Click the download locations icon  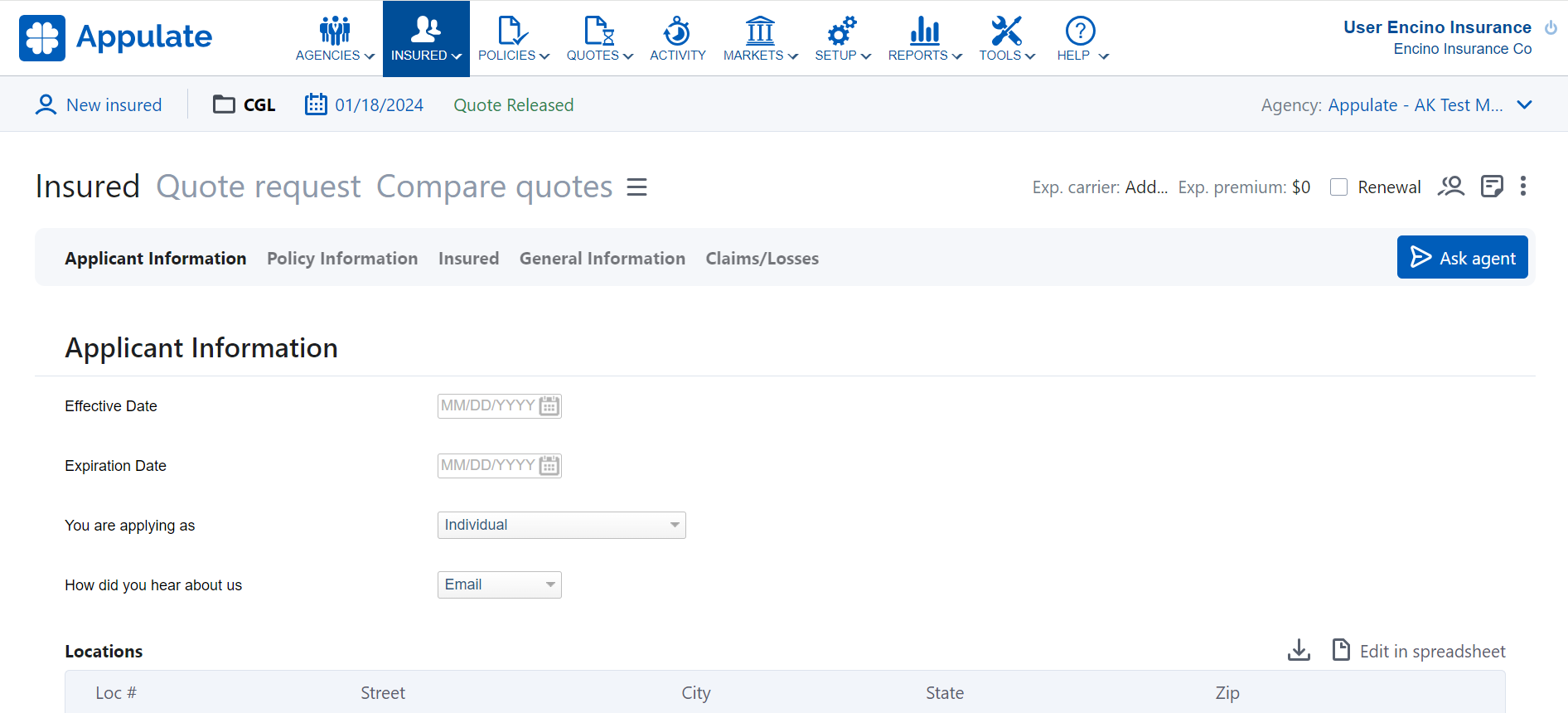tap(1299, 651)
